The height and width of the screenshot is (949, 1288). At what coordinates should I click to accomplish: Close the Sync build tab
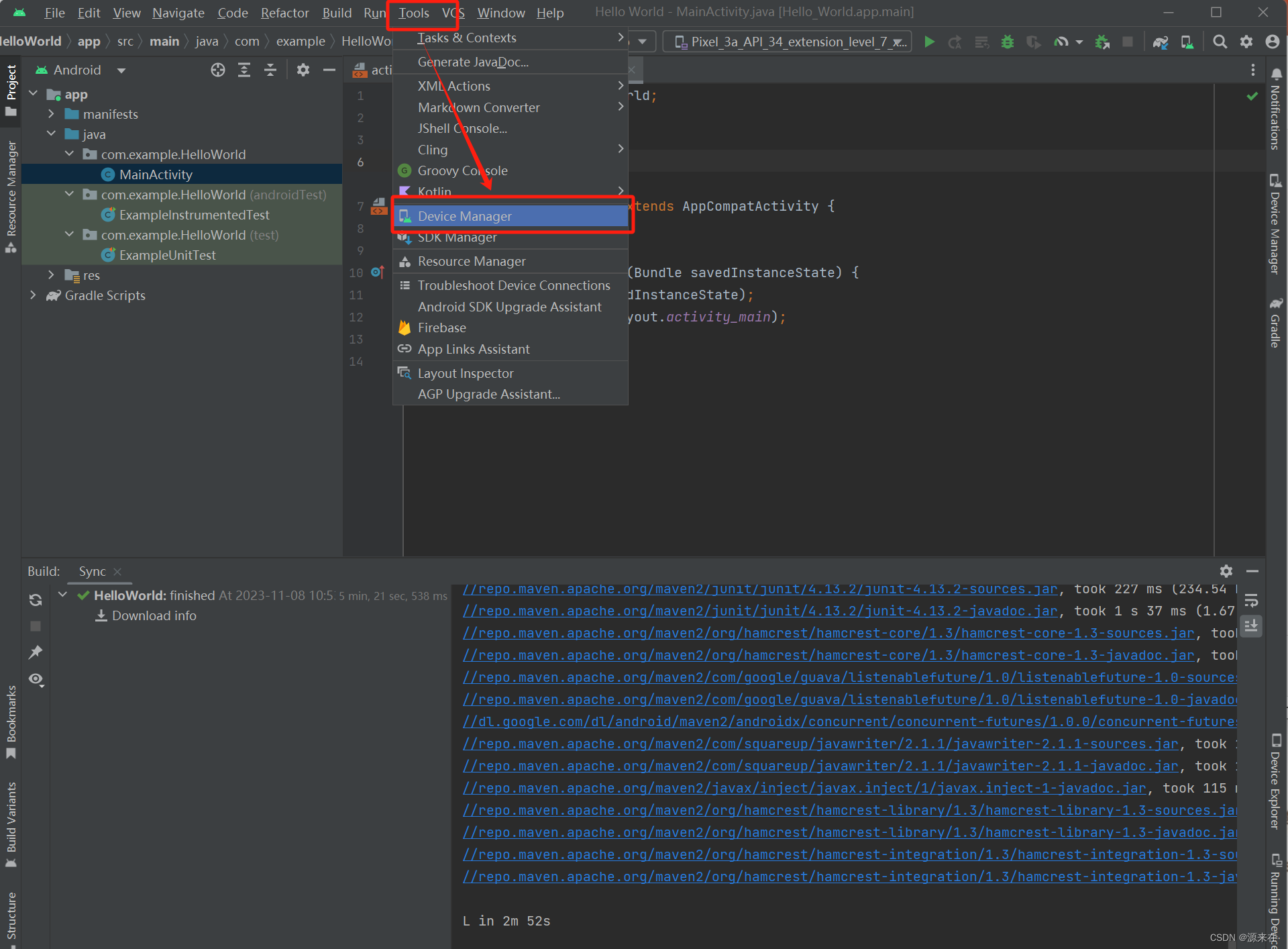(117, 571)
